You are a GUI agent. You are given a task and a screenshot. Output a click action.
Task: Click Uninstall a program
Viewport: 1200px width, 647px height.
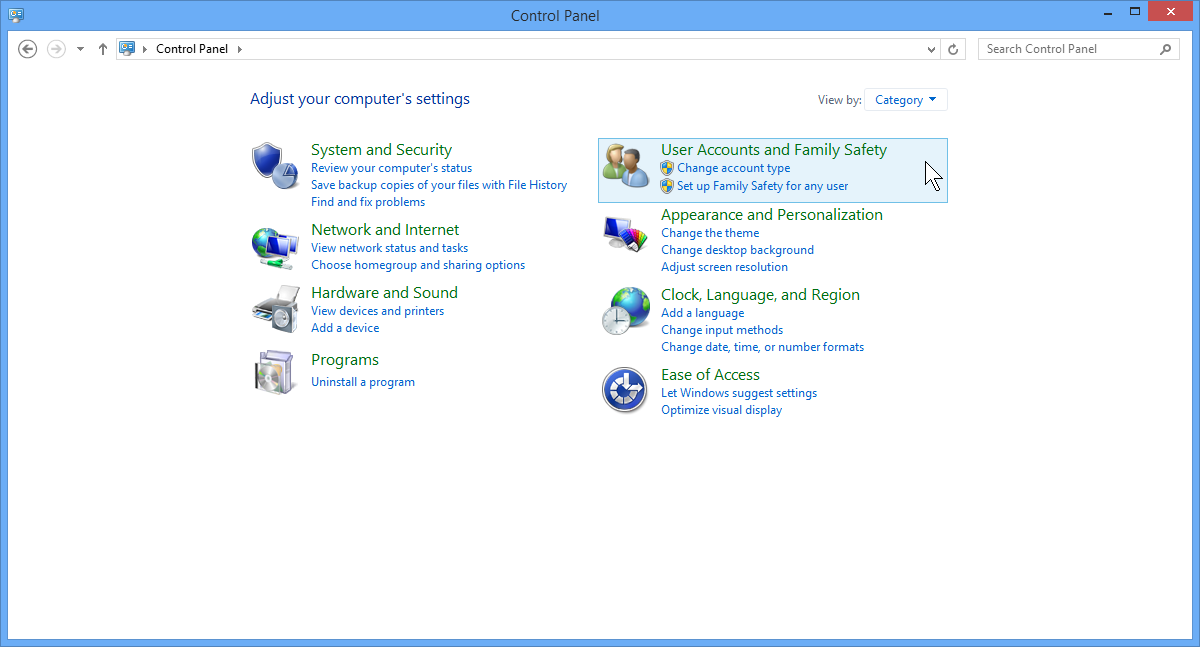[363, 382]
